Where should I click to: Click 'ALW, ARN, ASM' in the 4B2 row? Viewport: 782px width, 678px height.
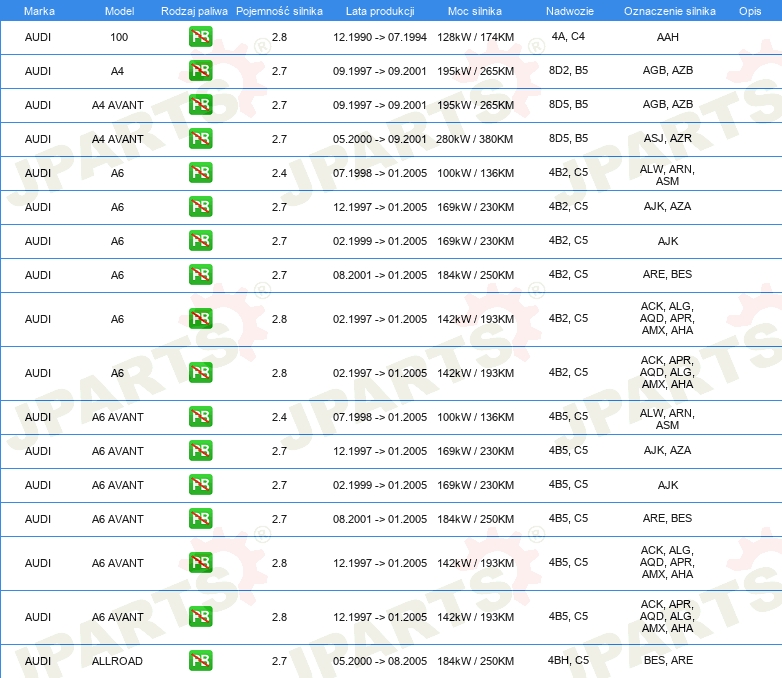667,175
